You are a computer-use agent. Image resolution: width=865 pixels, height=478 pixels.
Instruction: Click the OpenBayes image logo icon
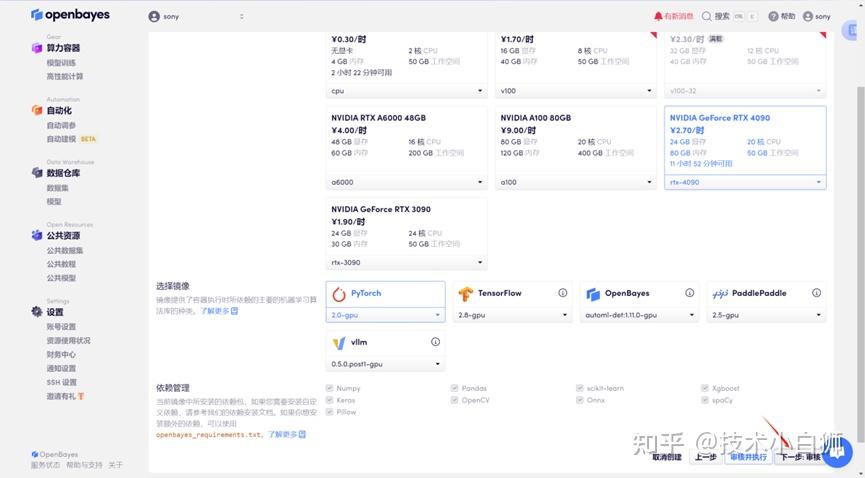[x=593, y=294]
